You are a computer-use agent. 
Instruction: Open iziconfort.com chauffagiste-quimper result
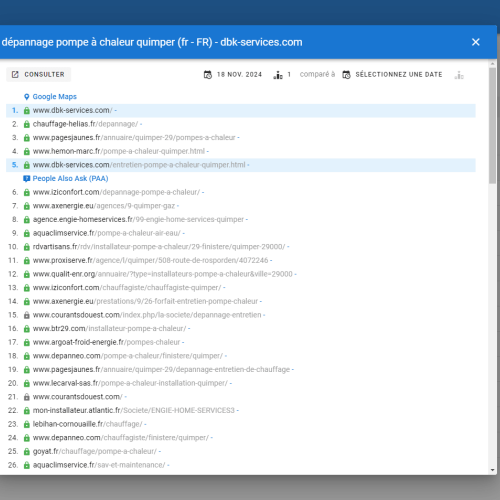(127, 288)
